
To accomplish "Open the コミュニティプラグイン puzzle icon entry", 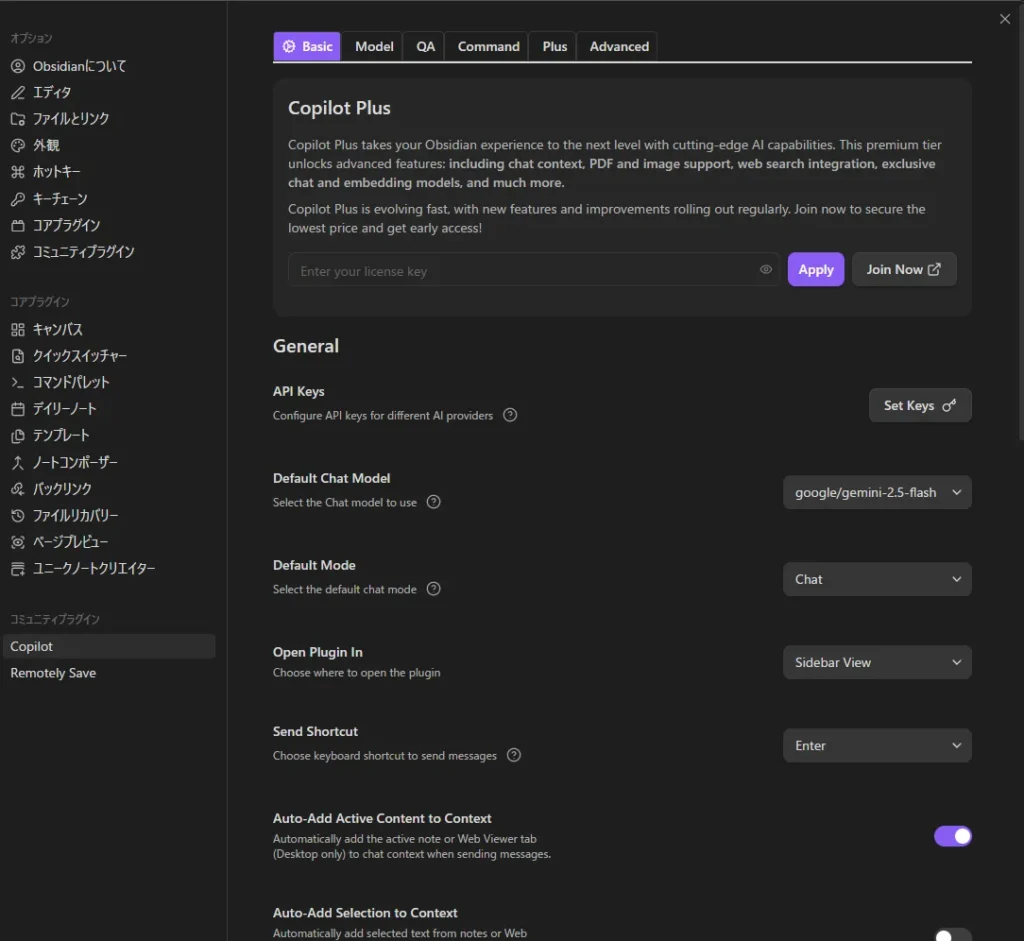I will (x=17, y=252).
